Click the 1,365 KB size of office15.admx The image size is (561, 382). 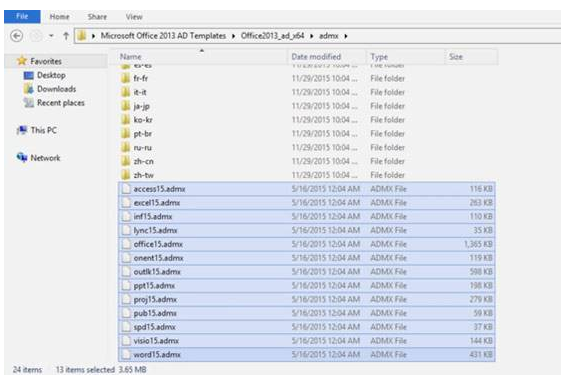tap(478, 244)
